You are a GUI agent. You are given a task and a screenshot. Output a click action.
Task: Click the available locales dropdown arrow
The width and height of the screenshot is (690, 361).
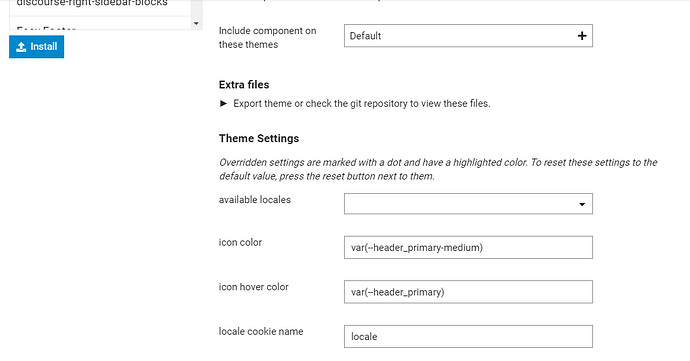click(x=582, y=204)
